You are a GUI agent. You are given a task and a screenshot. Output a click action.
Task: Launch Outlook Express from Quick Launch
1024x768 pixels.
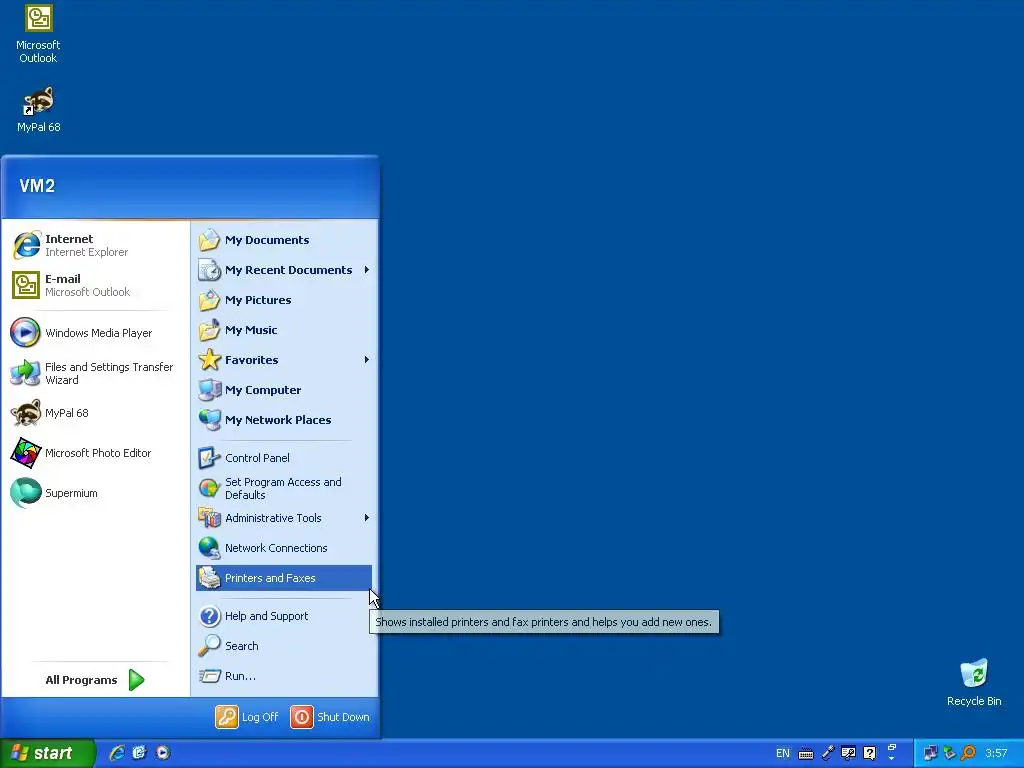(x=140, y=753)
